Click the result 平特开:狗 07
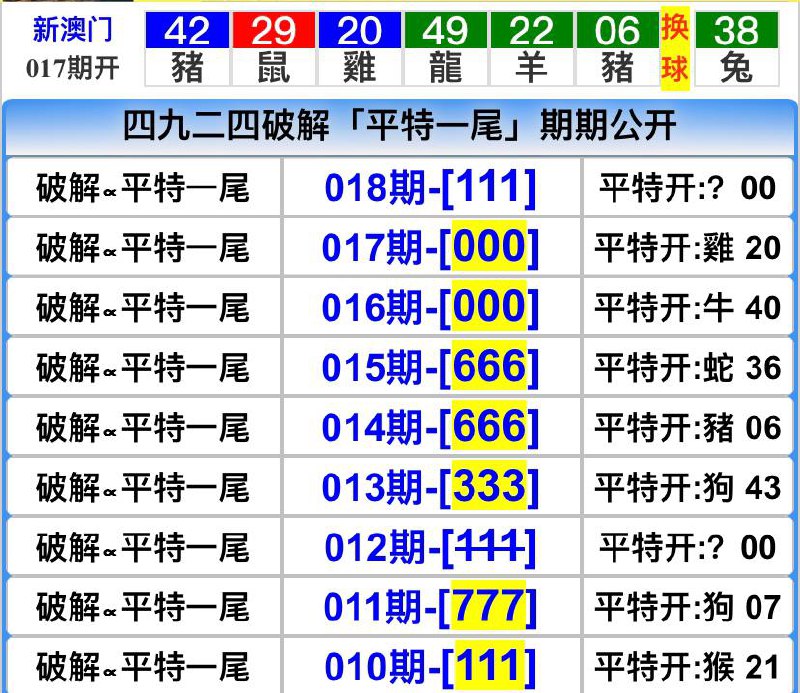This screenshot has width=800, height=693. [x=688, y=607]
